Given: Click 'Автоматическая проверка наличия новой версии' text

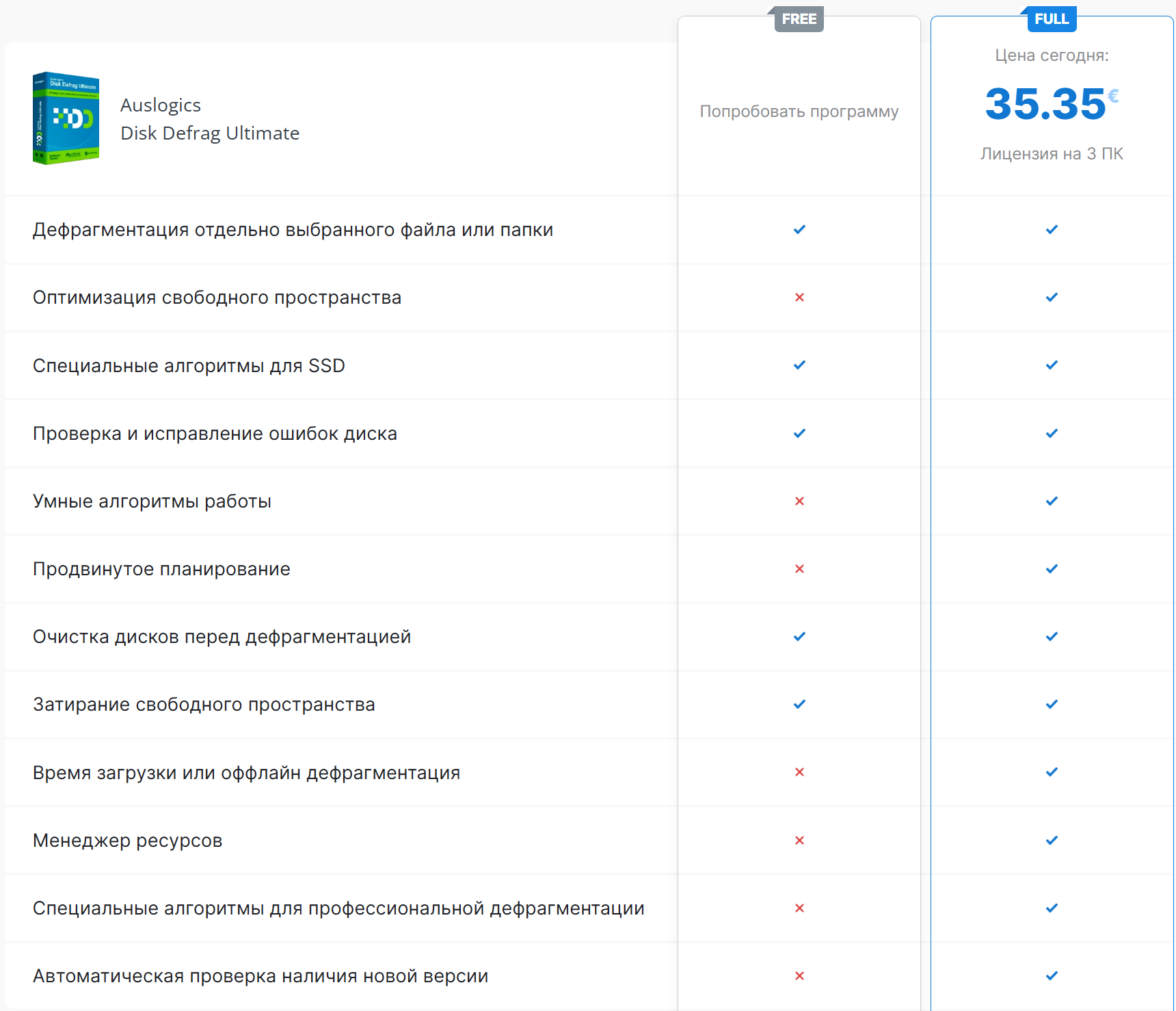Looking at the screenshot, I should (x=260, y=977).
